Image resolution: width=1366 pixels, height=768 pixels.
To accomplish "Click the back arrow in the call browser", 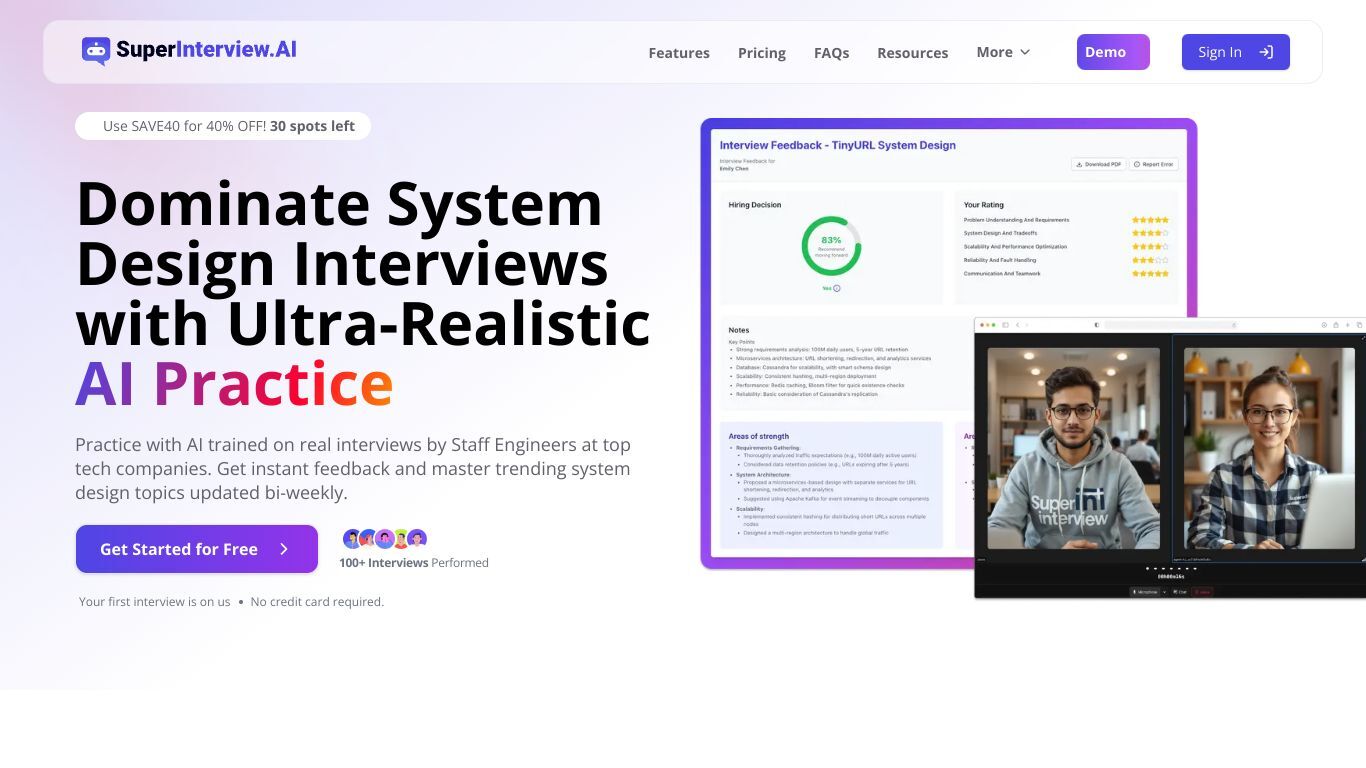I will [1018, 325].
